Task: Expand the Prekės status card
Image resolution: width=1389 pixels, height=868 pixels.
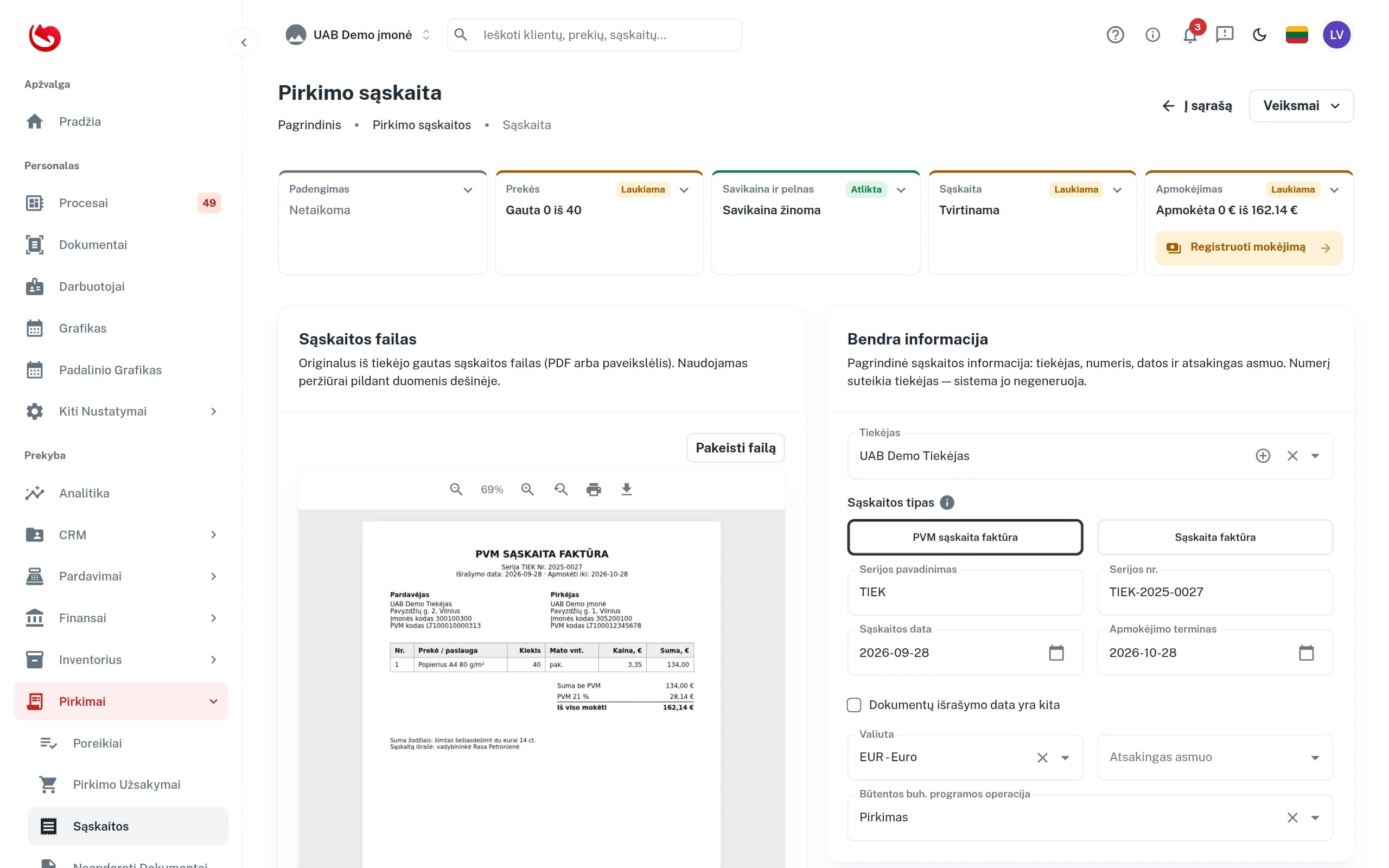Action: click(x=684, y=190)
